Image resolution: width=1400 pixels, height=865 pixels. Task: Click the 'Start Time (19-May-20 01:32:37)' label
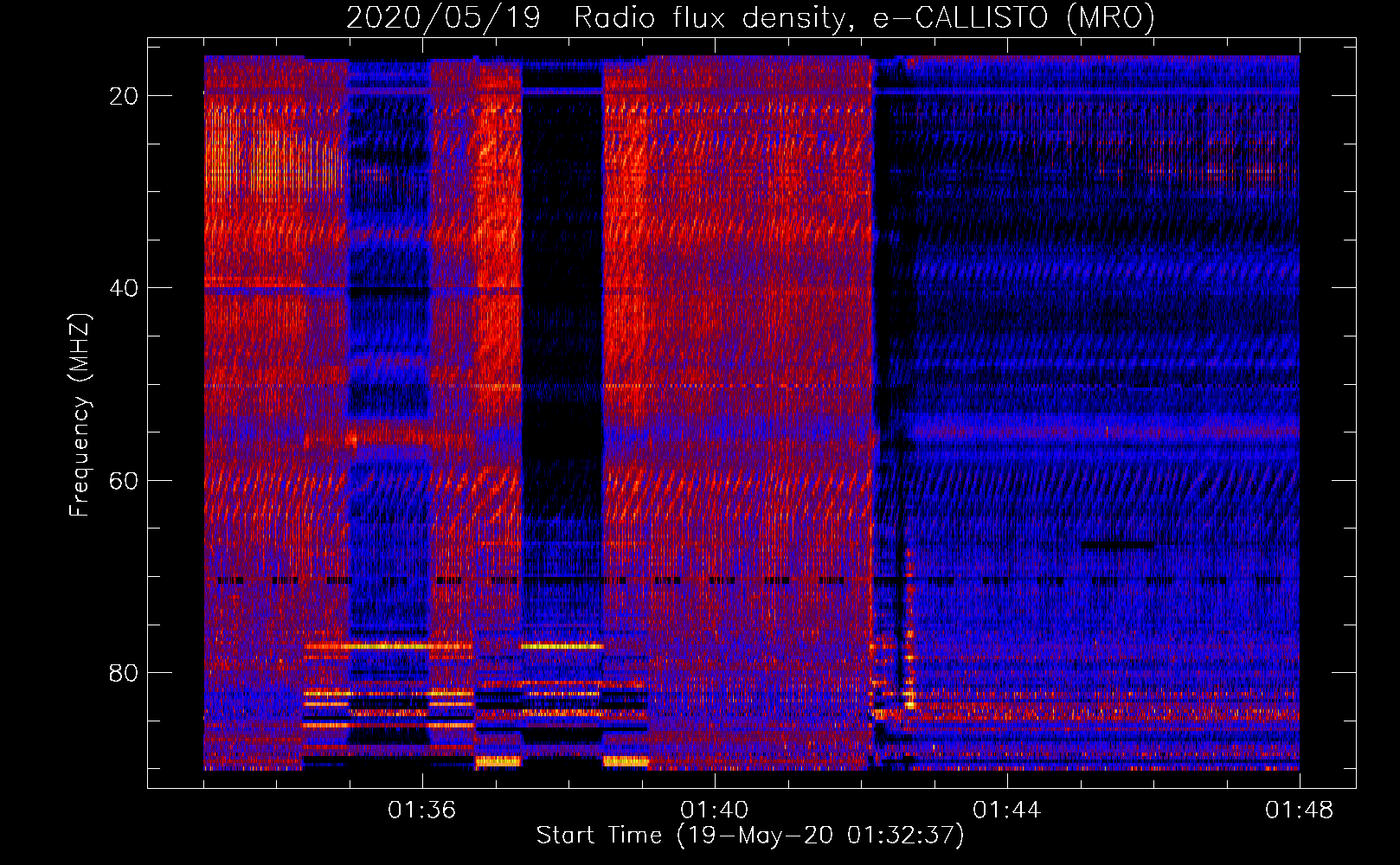click(750, 835)
